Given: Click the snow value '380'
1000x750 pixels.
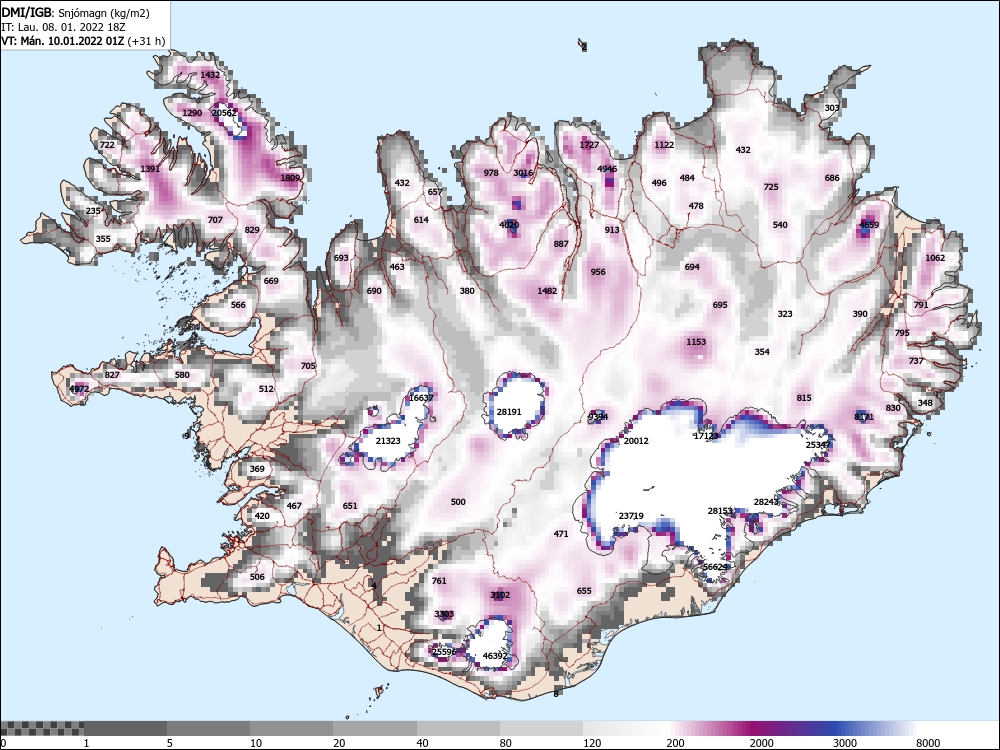Looking at the screenshot, I should coord(467,291).
